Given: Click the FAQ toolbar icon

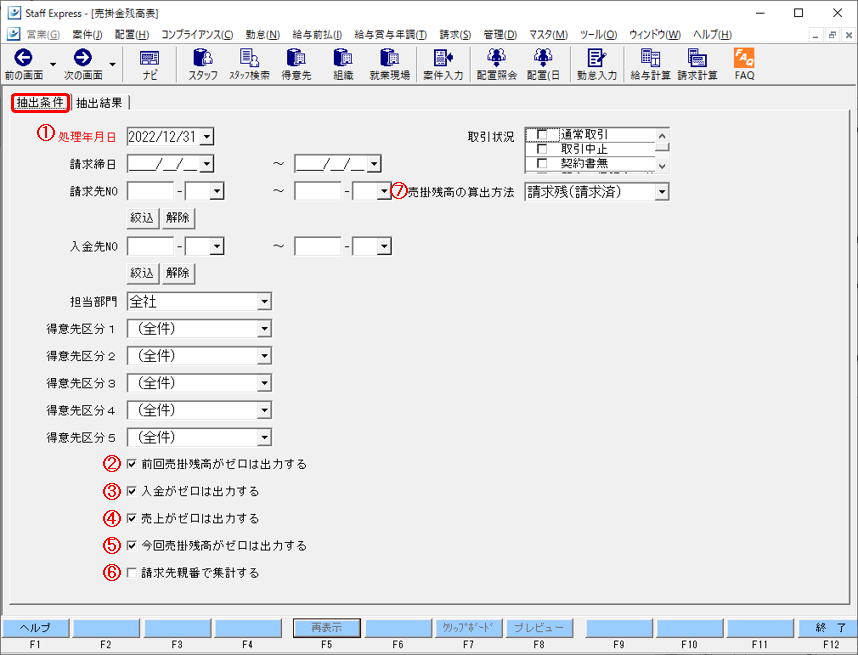Looking at the screenshot, I should [x=744, y=65].
